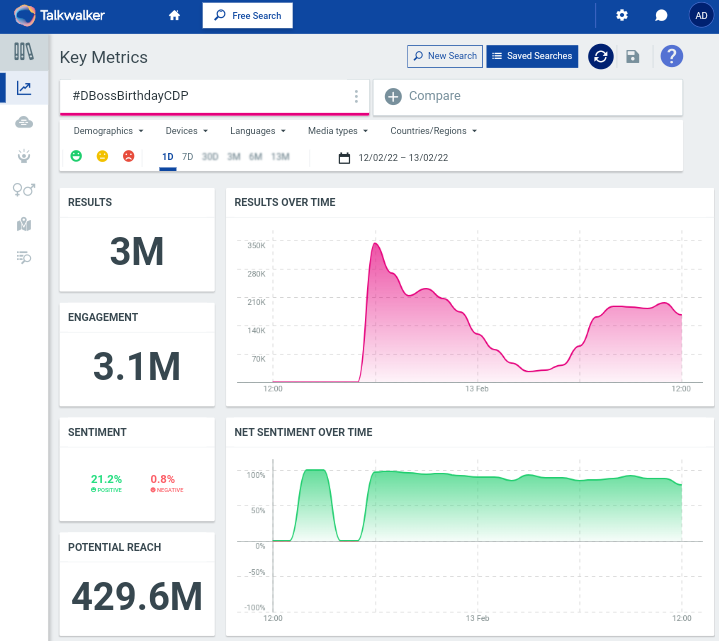Click the Key Metrics page title
The height and width of the screenshot is (641, 719).
tap(104, 57)
